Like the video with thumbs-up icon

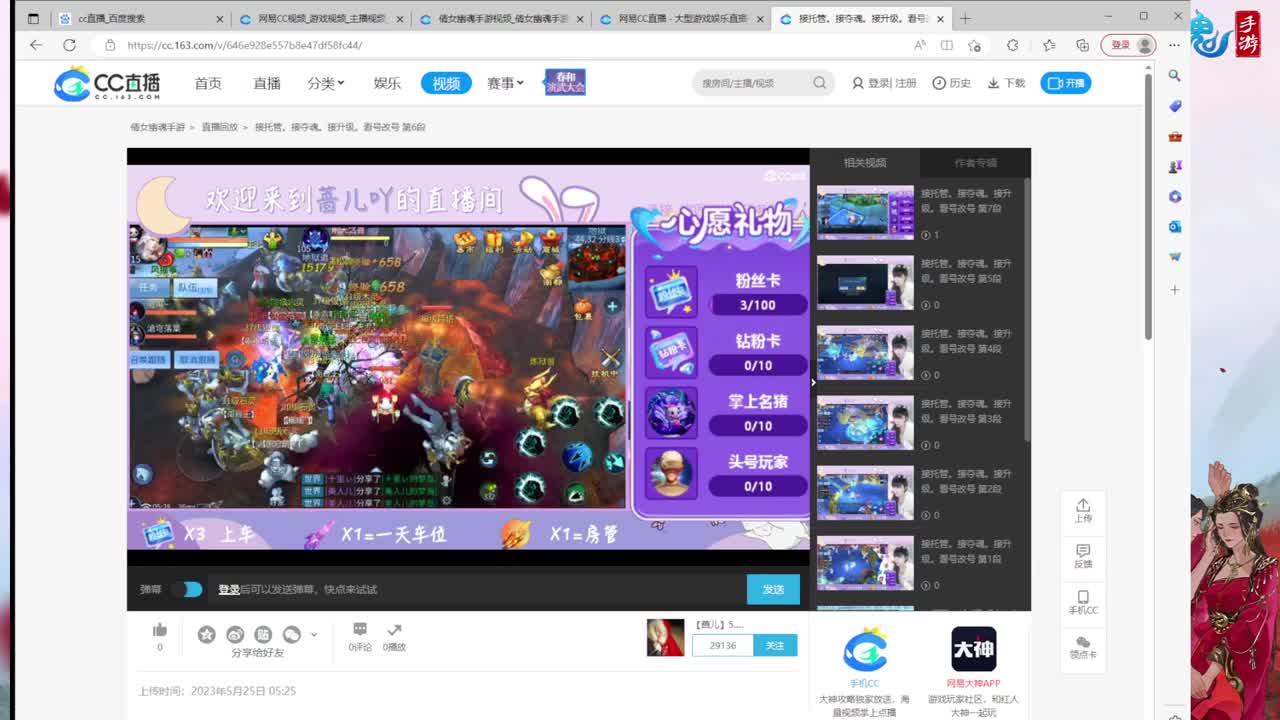click(160, 630)
